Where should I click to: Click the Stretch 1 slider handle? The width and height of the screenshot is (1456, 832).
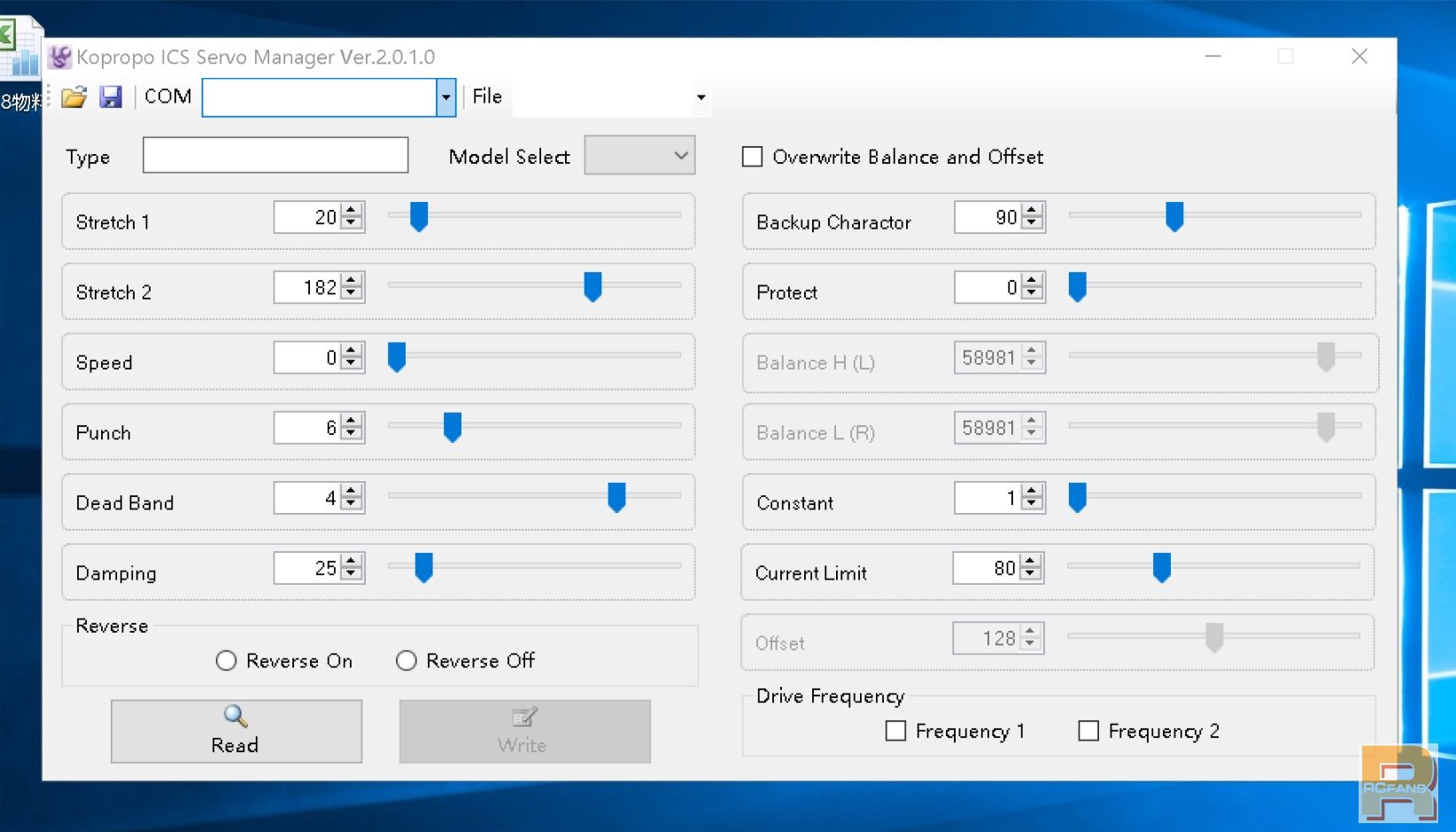(x=419, y=216)
